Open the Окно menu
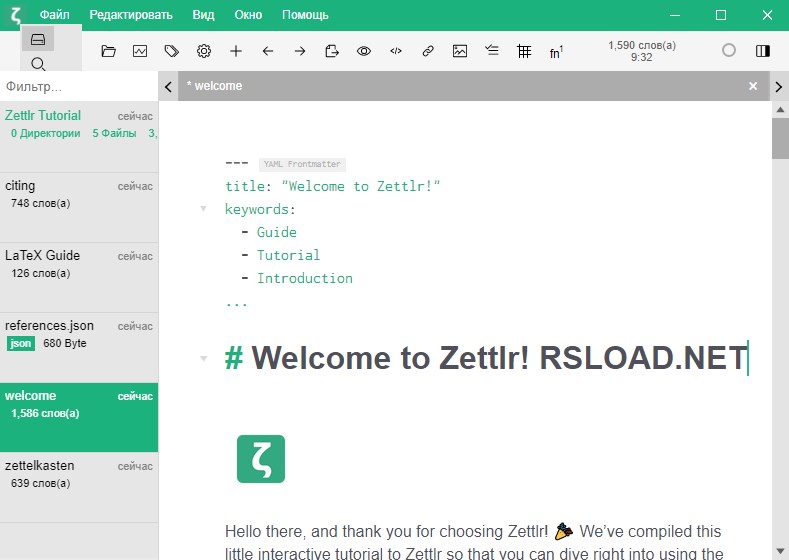The image size is (789, 560). (x=248, y=15)
